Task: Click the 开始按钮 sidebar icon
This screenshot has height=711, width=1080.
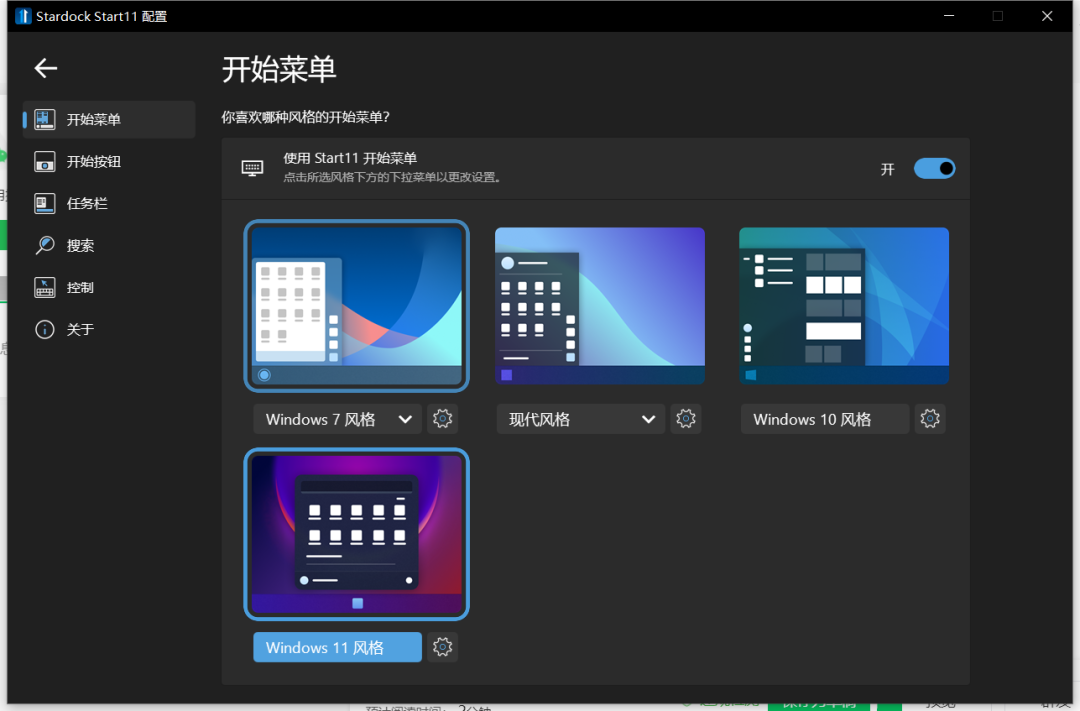Action: click(x=45, y=162)
